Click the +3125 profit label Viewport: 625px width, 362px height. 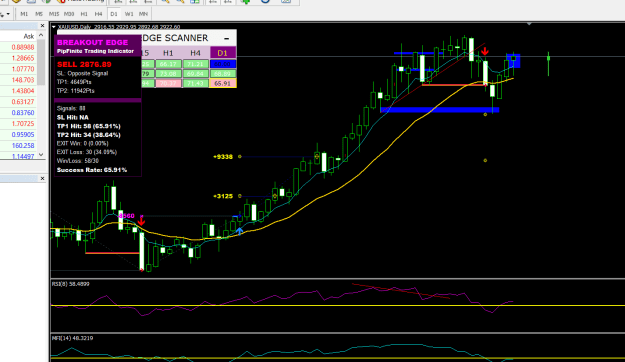(x=223, y=196)
